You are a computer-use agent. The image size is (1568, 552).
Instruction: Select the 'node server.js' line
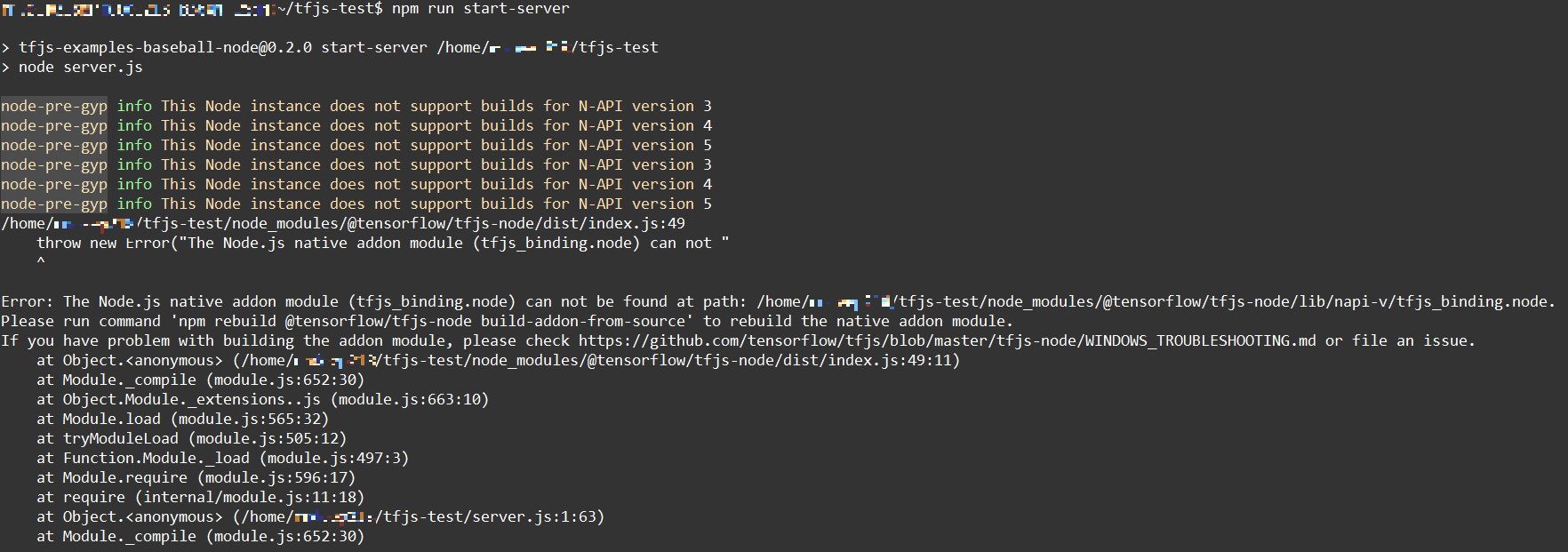tap(72, 67)
